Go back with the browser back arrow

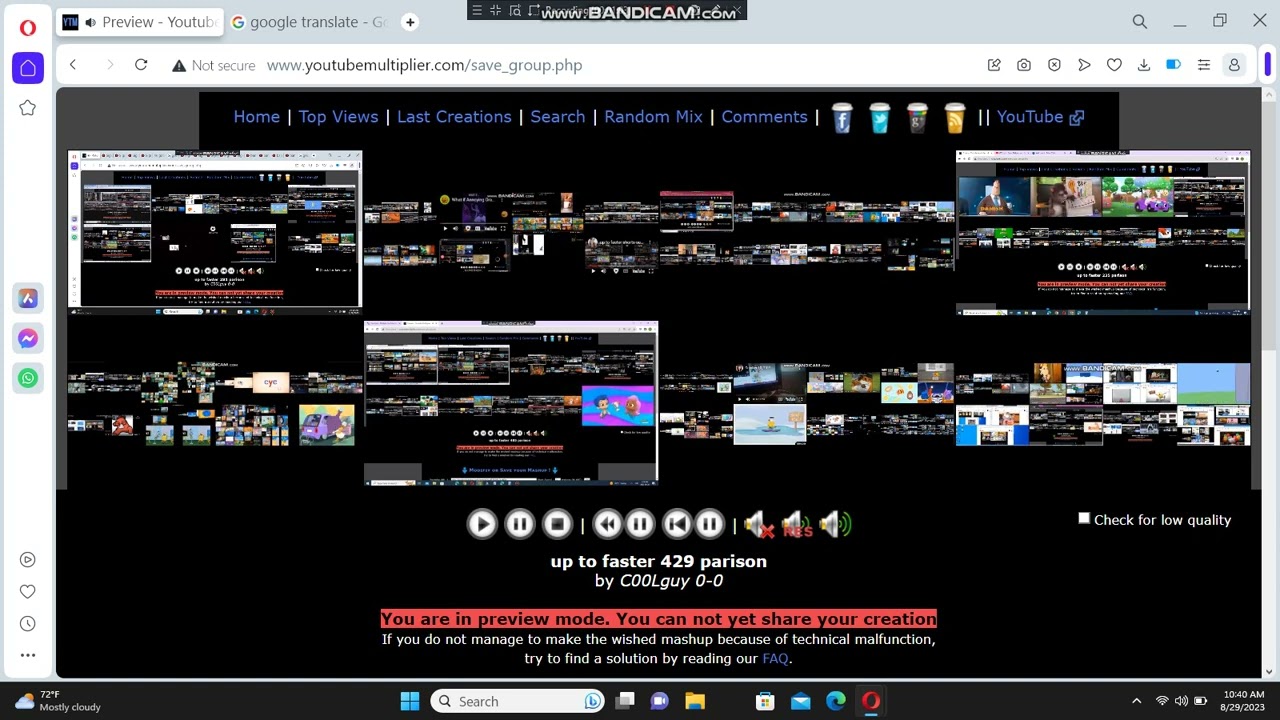[73, 65]
